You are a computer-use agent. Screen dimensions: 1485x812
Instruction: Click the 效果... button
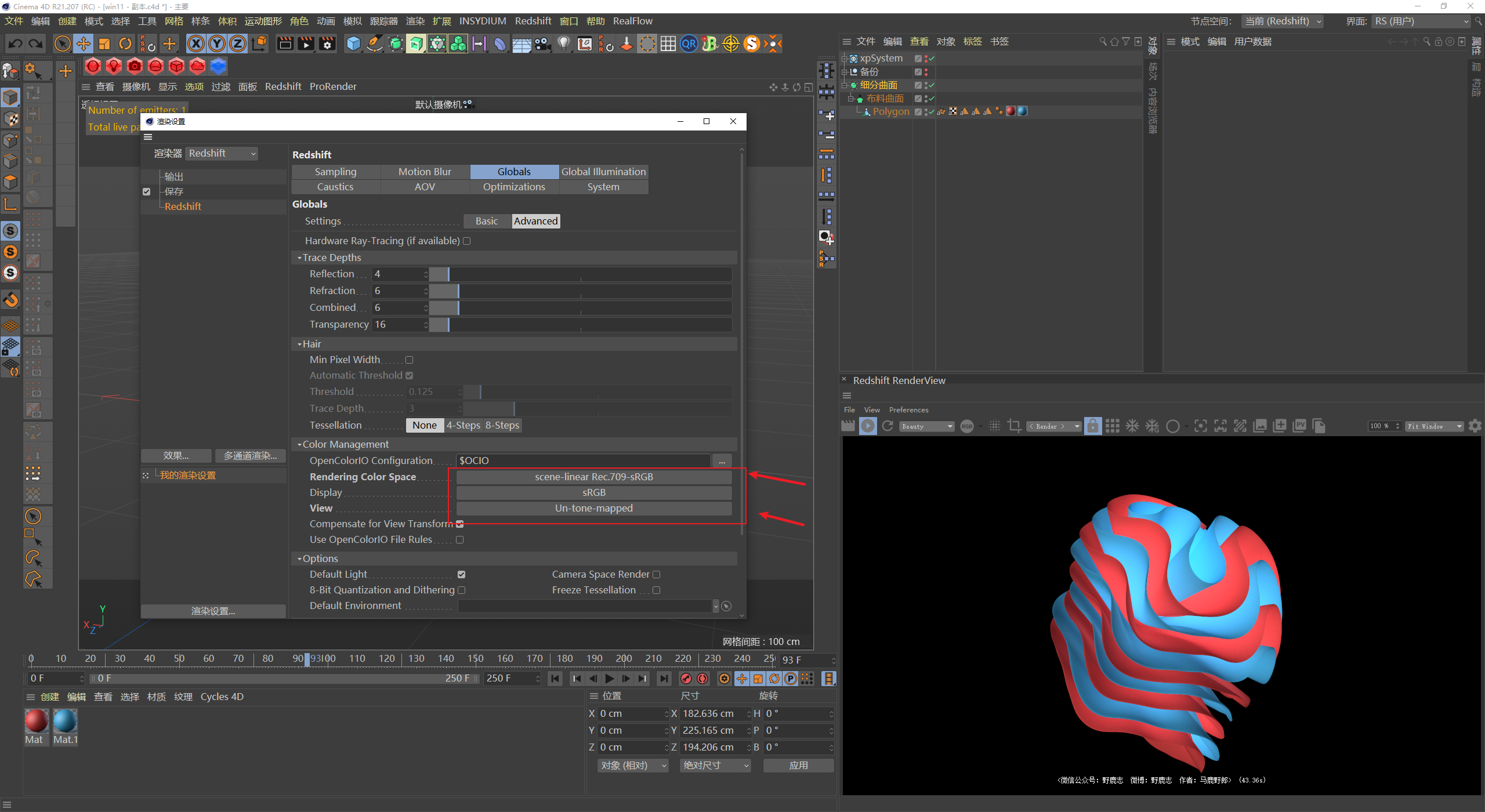click(176, 456)
